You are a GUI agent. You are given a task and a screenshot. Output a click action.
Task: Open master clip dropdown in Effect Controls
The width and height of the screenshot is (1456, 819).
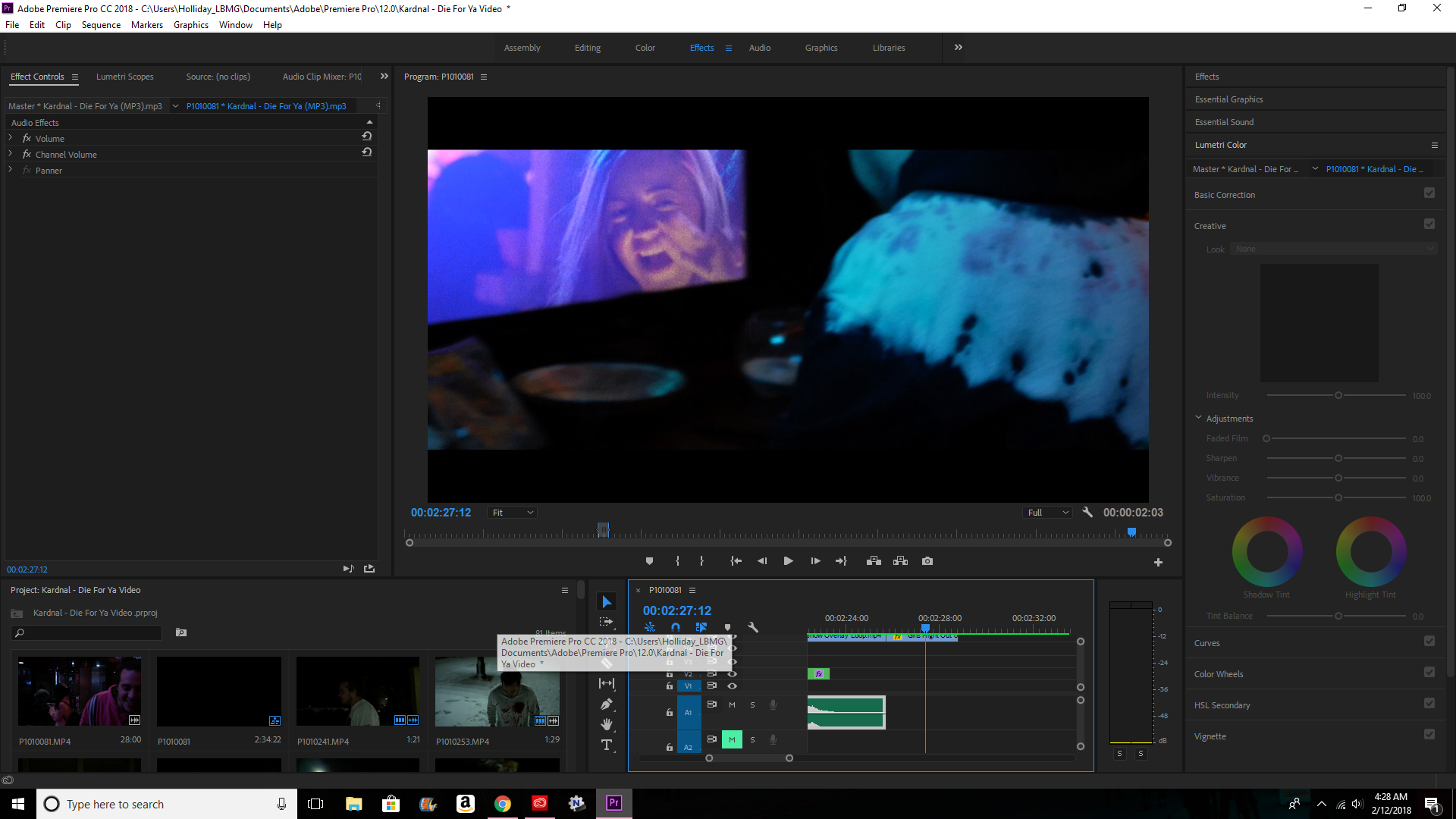tap(175, 106)
